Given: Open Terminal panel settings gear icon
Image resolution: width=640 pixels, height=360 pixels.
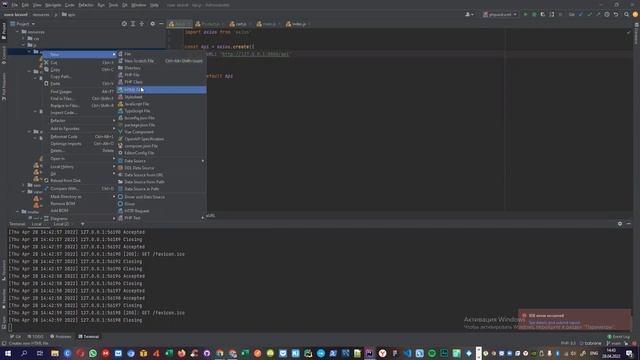Looking at the screenshot, I should (620, 224).
